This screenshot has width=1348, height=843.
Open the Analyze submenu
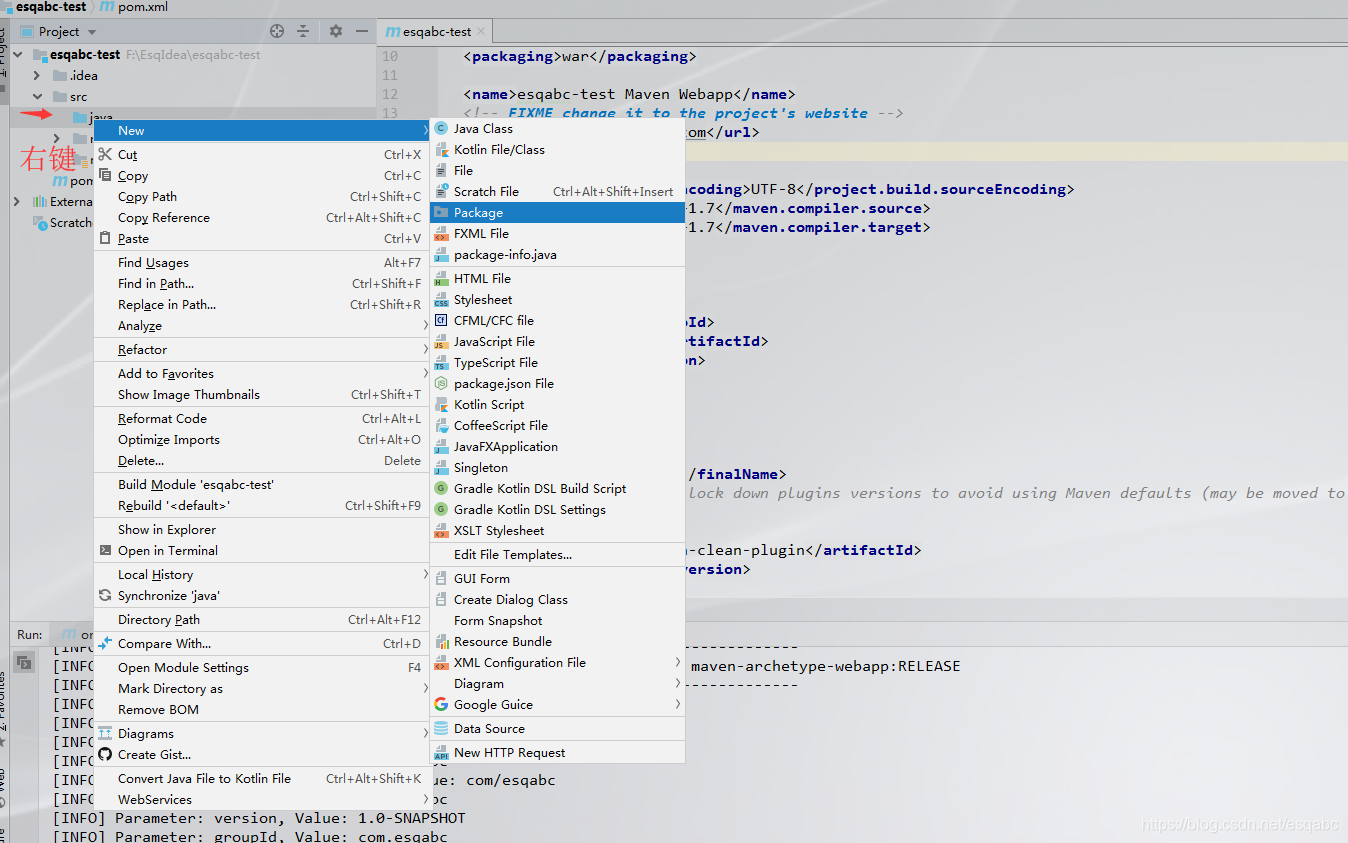click(260, 326)
